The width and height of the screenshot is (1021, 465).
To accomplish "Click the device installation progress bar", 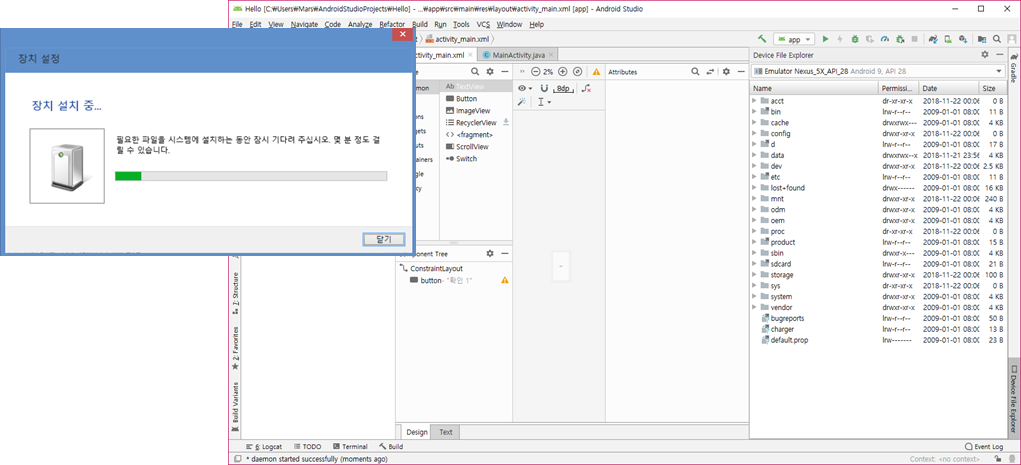I will point(251,176).
